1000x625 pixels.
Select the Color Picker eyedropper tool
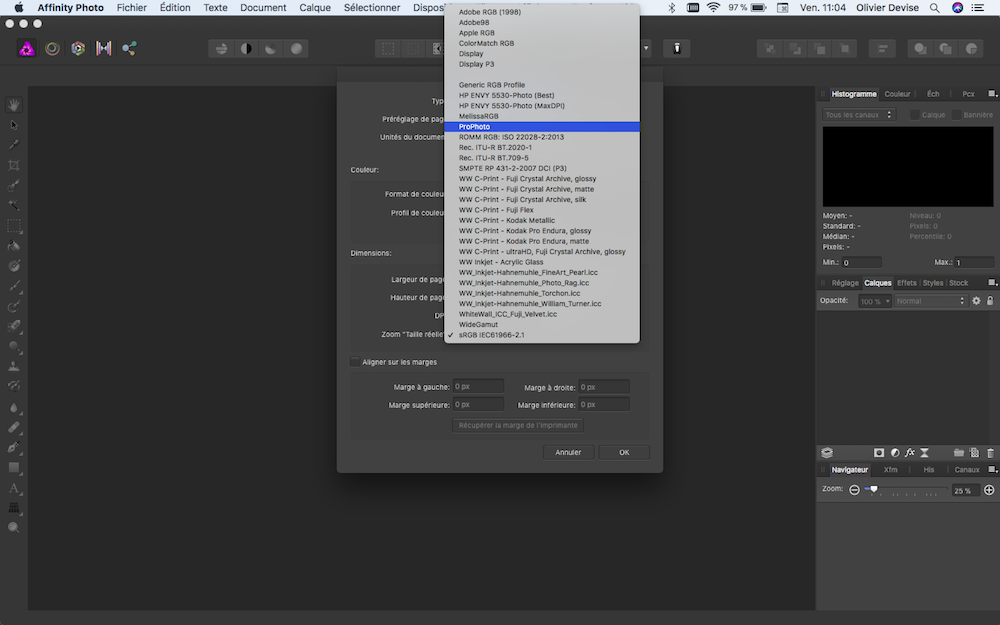(x=13, y=145)
